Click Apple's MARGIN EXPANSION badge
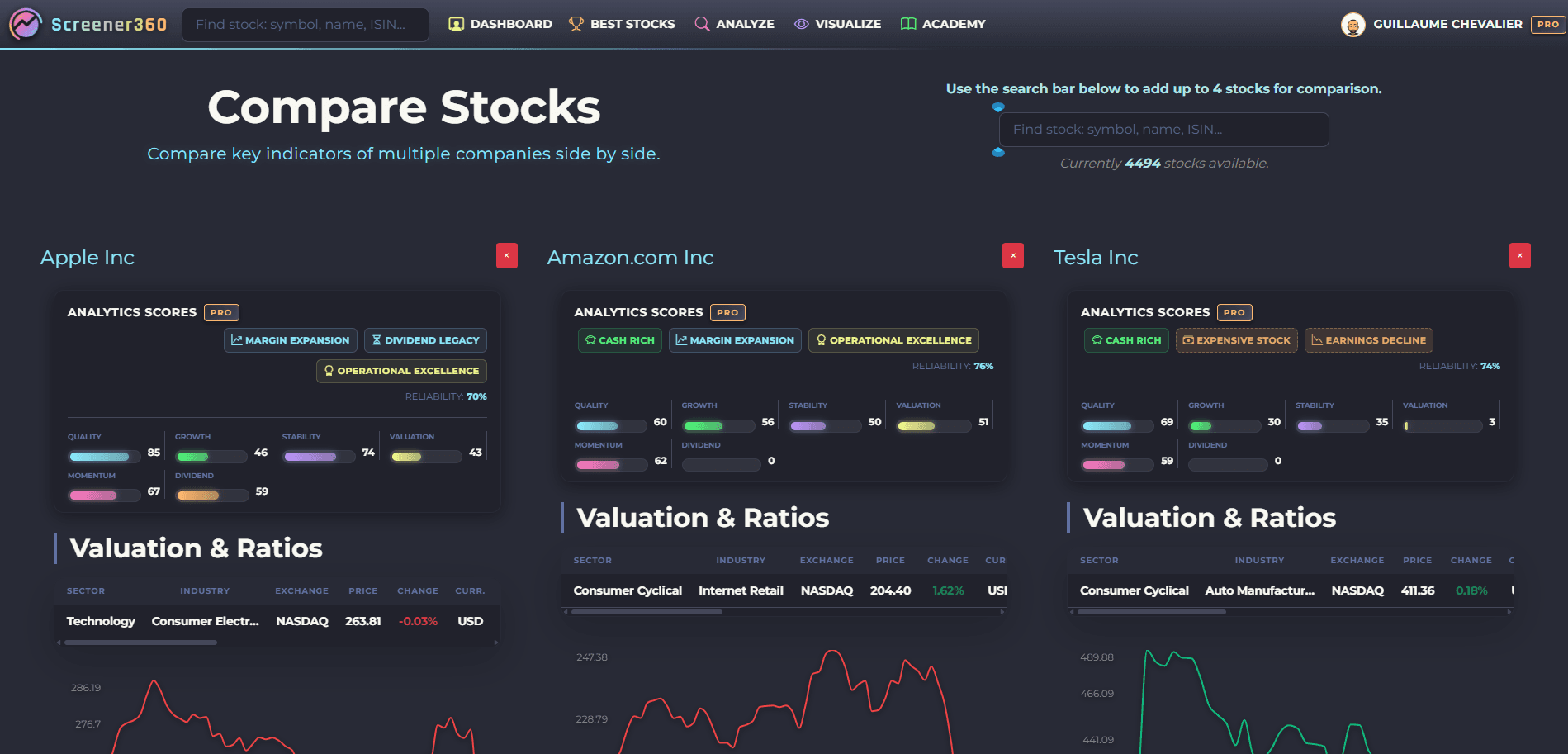 point(291,339)
